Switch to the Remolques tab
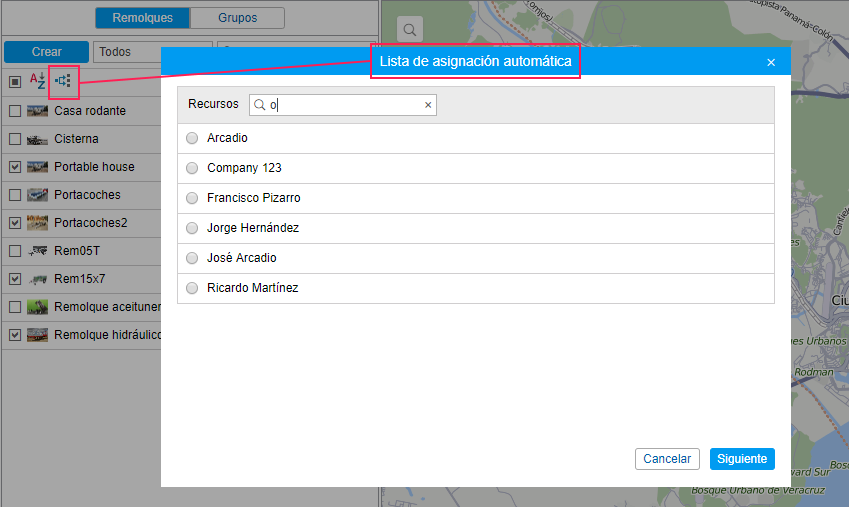 (x=142, y=18)
